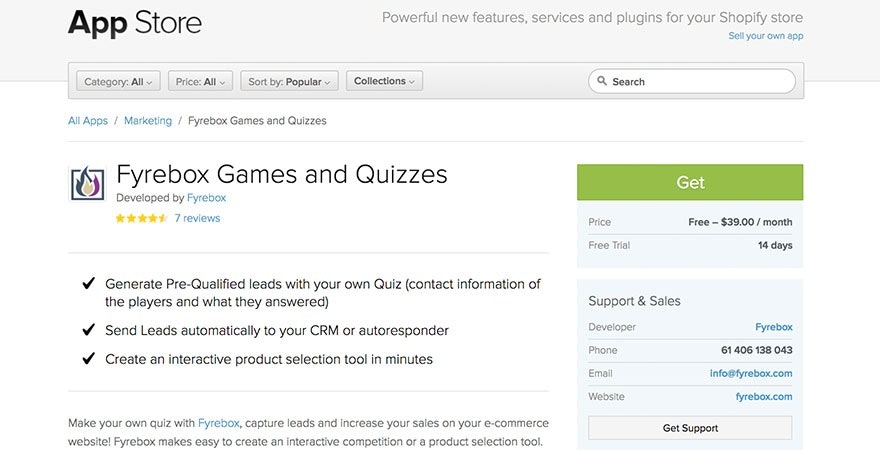Click Fyrebox in the Developed by line
The image size is (880, 450).
point(206,198)
